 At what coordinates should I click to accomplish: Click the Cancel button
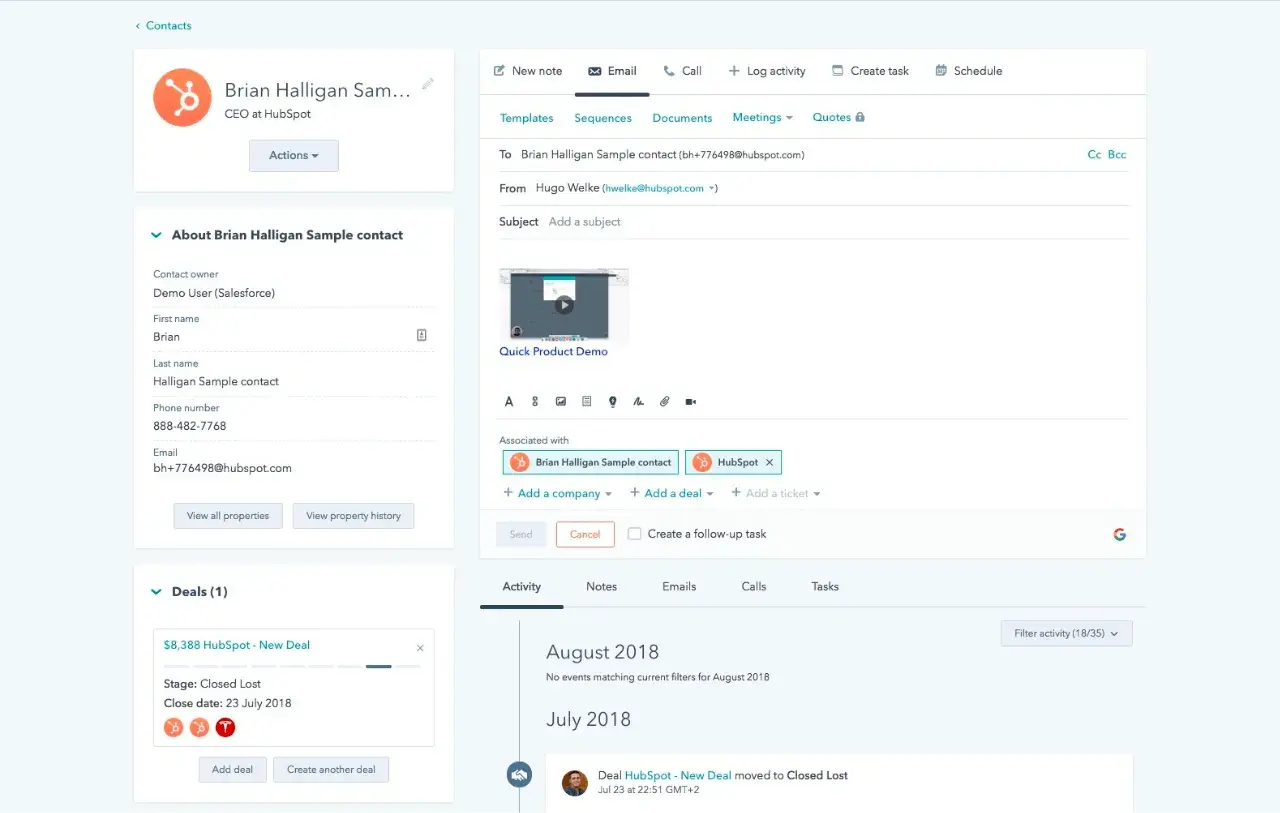pos(585,534)
